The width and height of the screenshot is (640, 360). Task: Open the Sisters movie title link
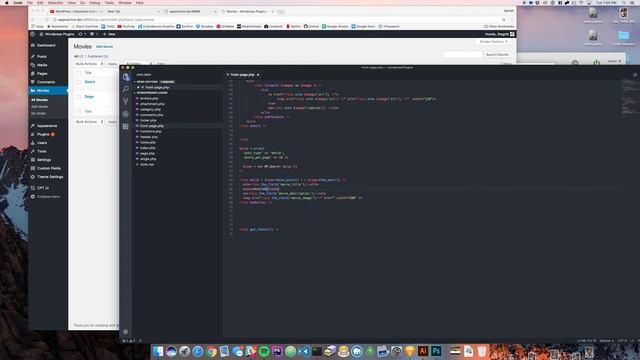pyautogui.click(x=90, y=82)
